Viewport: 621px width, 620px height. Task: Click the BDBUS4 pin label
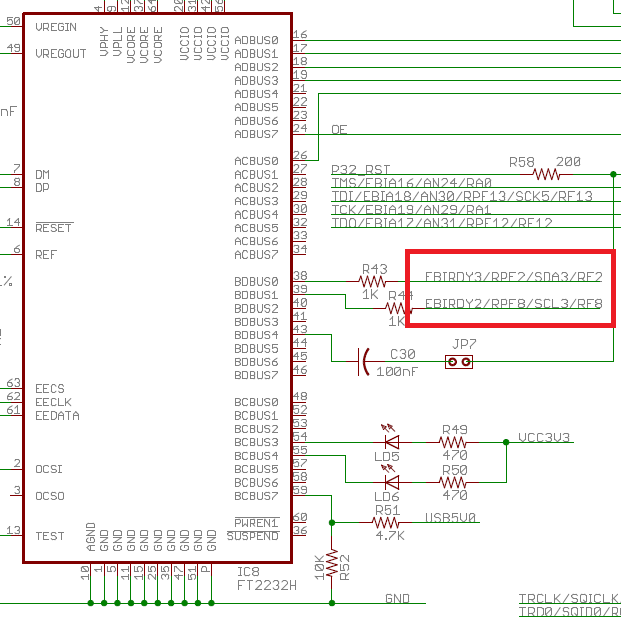point(257,335)
